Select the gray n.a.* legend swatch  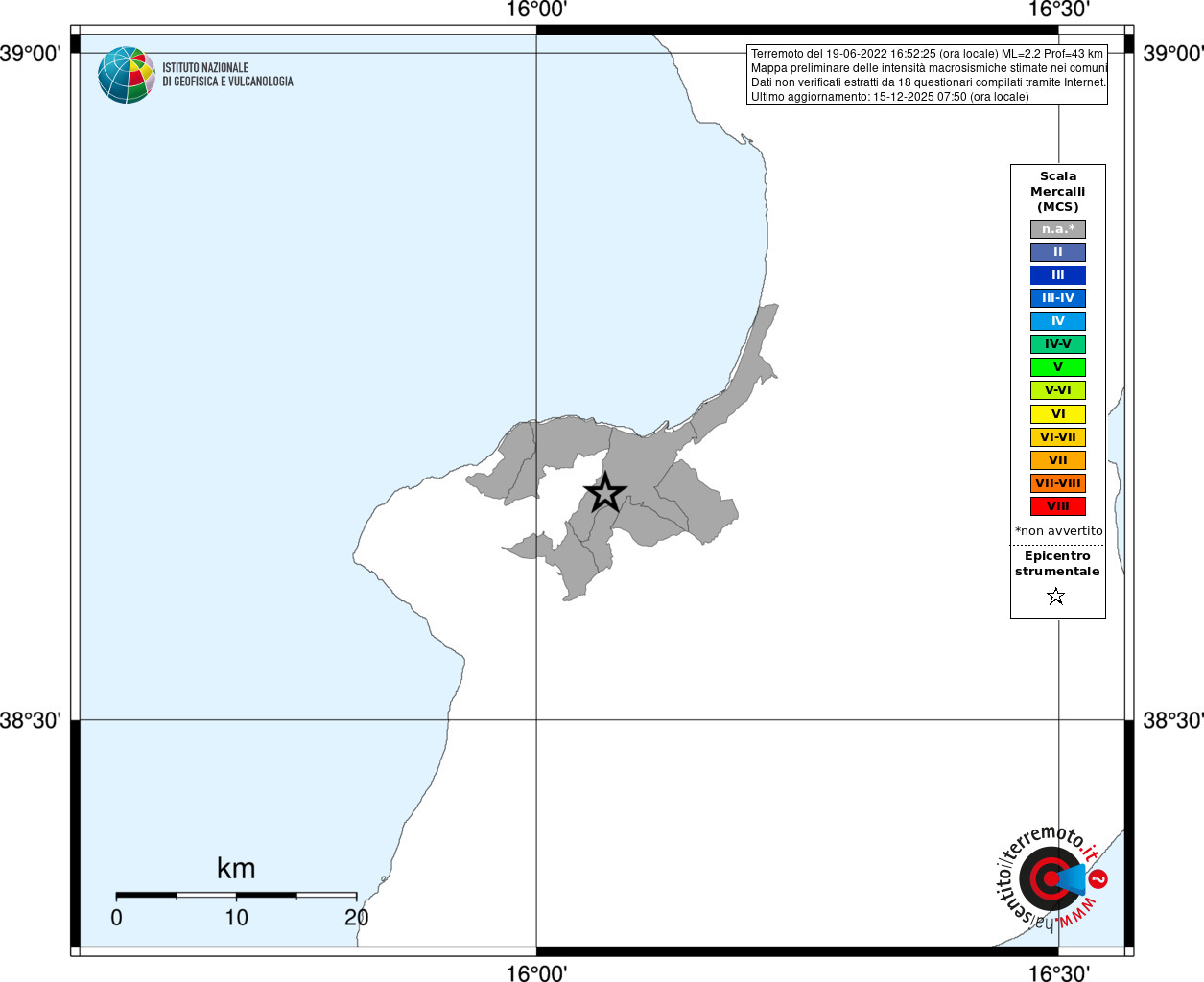pos(1058,229)
